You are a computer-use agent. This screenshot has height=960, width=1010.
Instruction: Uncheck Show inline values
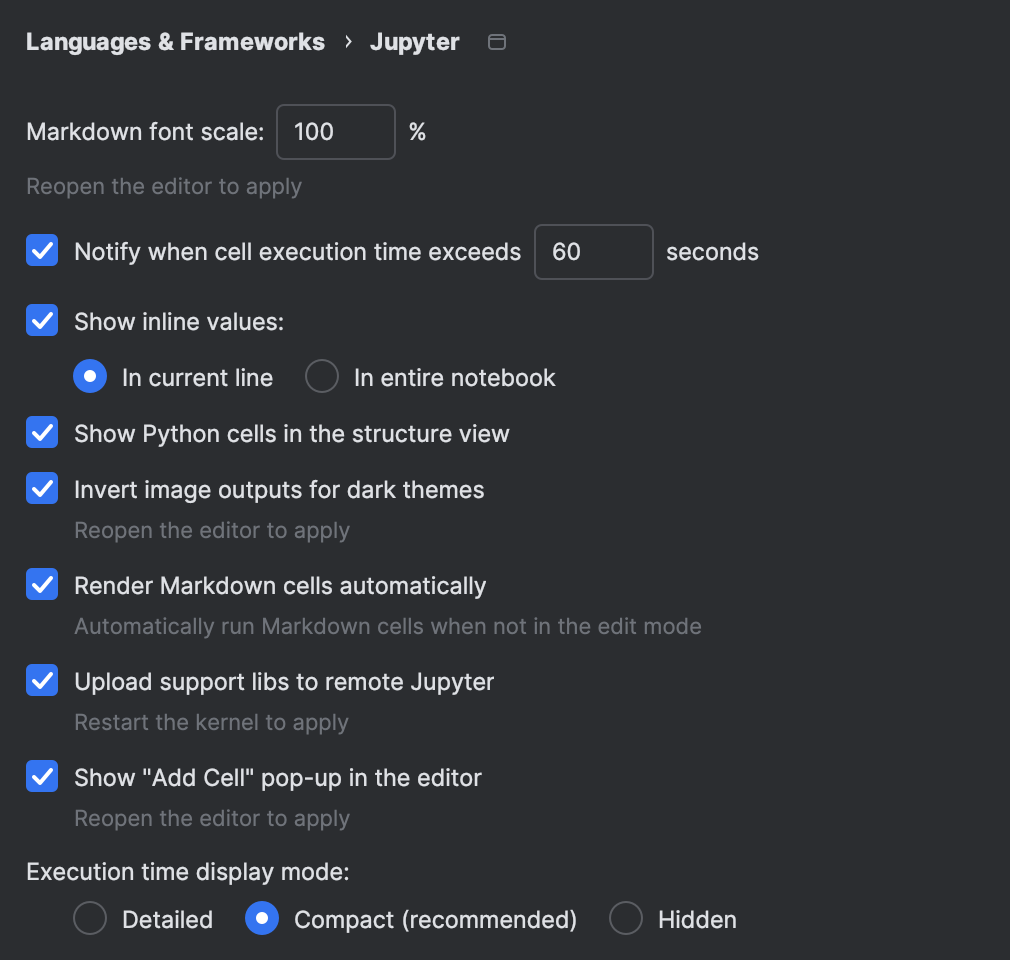pyautogui.click(x=42, y=322)
